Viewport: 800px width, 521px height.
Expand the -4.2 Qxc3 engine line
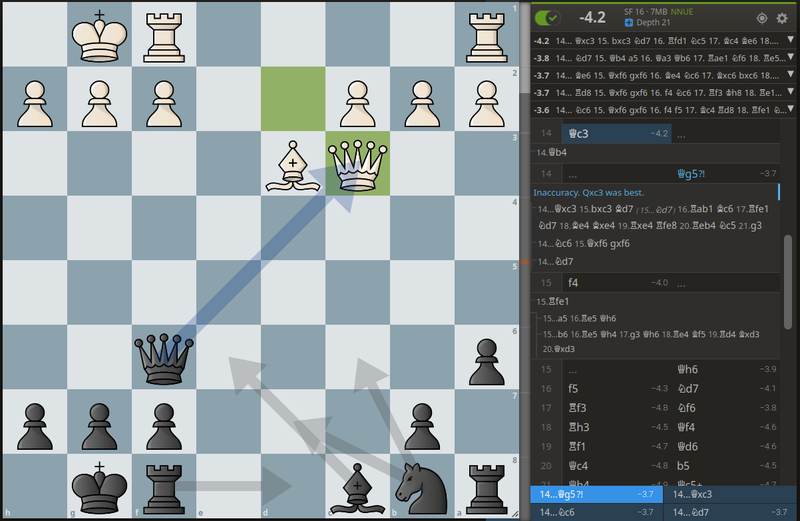coord(791,40)
